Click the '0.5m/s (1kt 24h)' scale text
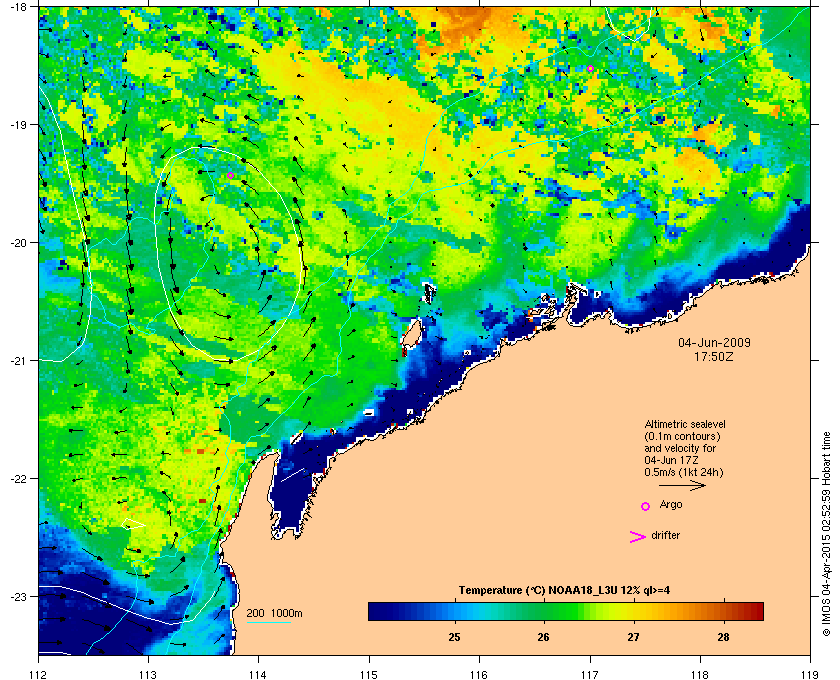Image resolution: width=840 pixels, height=680 pixels. (684, 473)
